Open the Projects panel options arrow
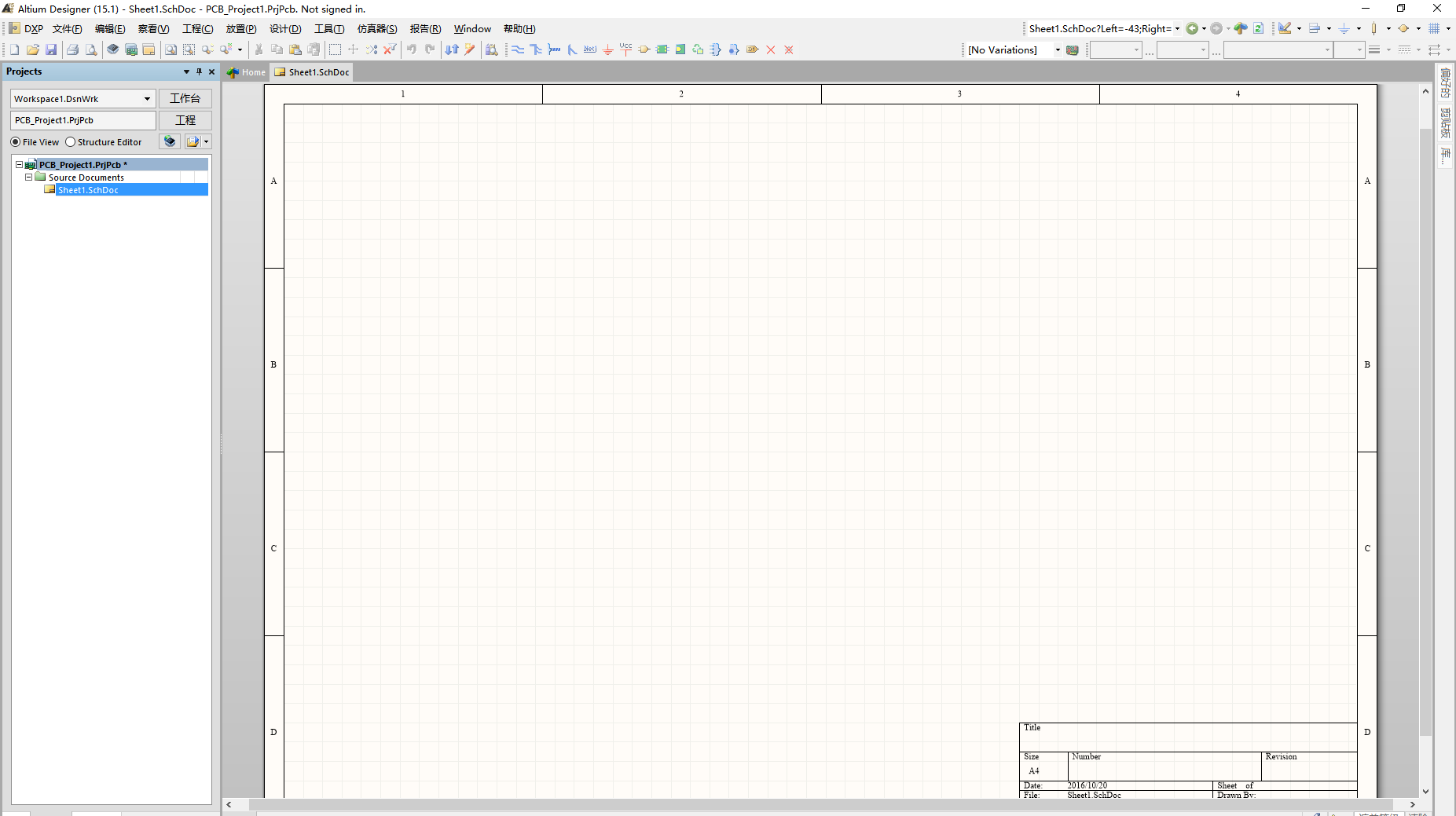Screen dimensions: 1456x816 pyautogui.click(x=186, y=71)
